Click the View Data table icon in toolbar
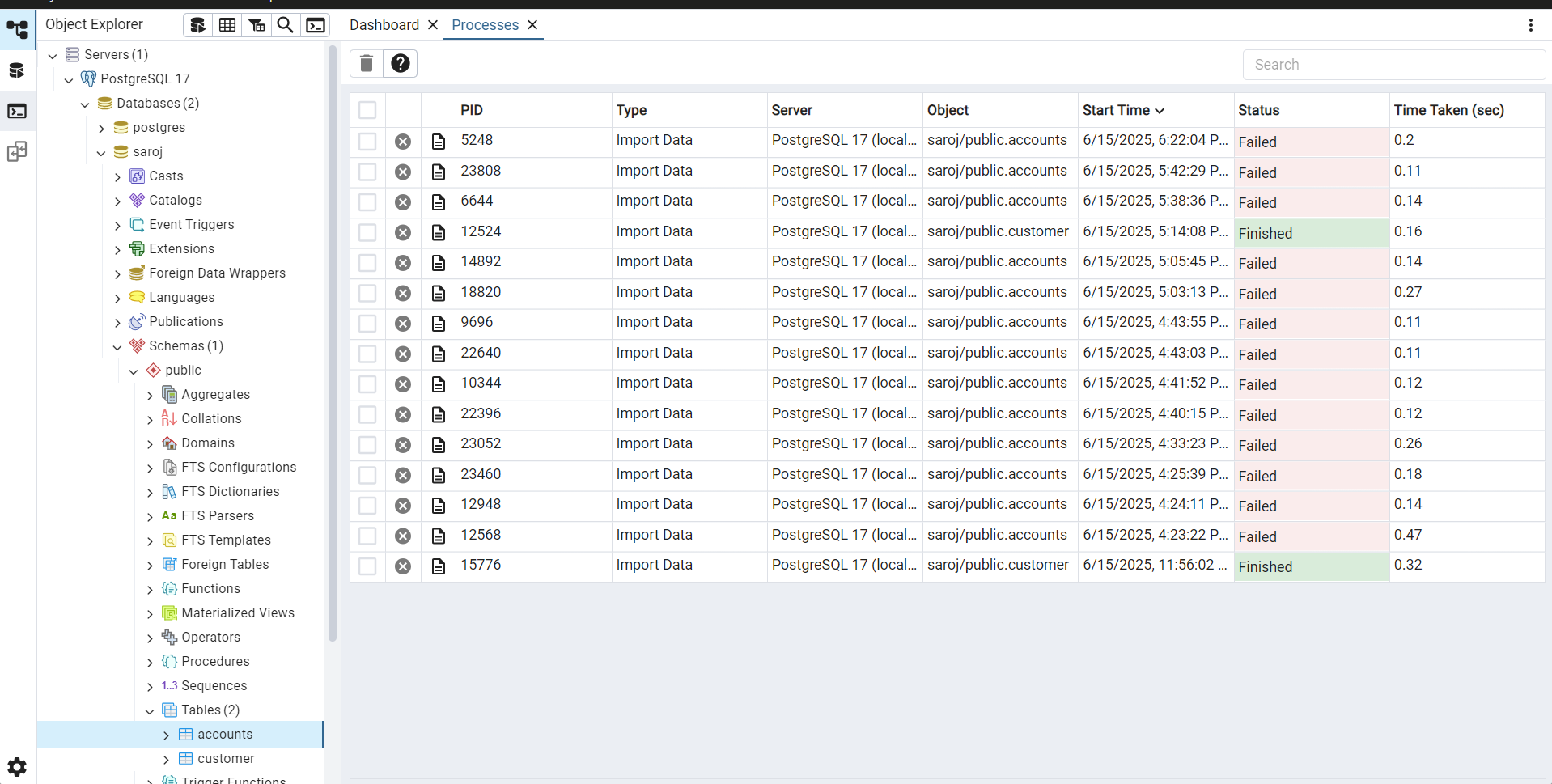 pos(227,25)
